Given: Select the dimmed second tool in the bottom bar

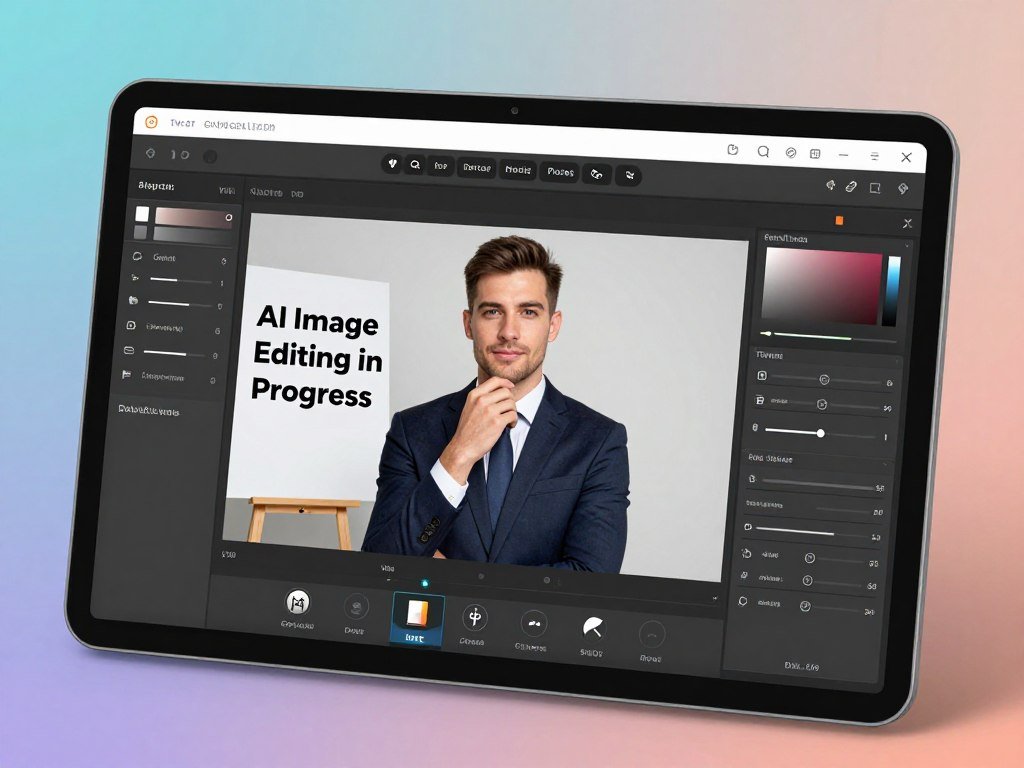Looking at the screenshot, I should pyautogui.click(x=356, y=607).
